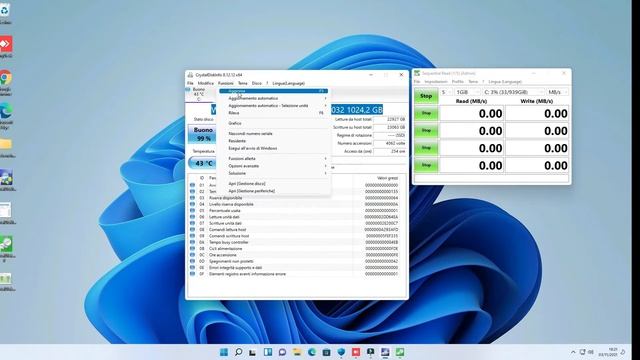The image size is (640, 360).
Task: Open green CrystalDiskMark icon in taskbar
Action: point(400,352)
